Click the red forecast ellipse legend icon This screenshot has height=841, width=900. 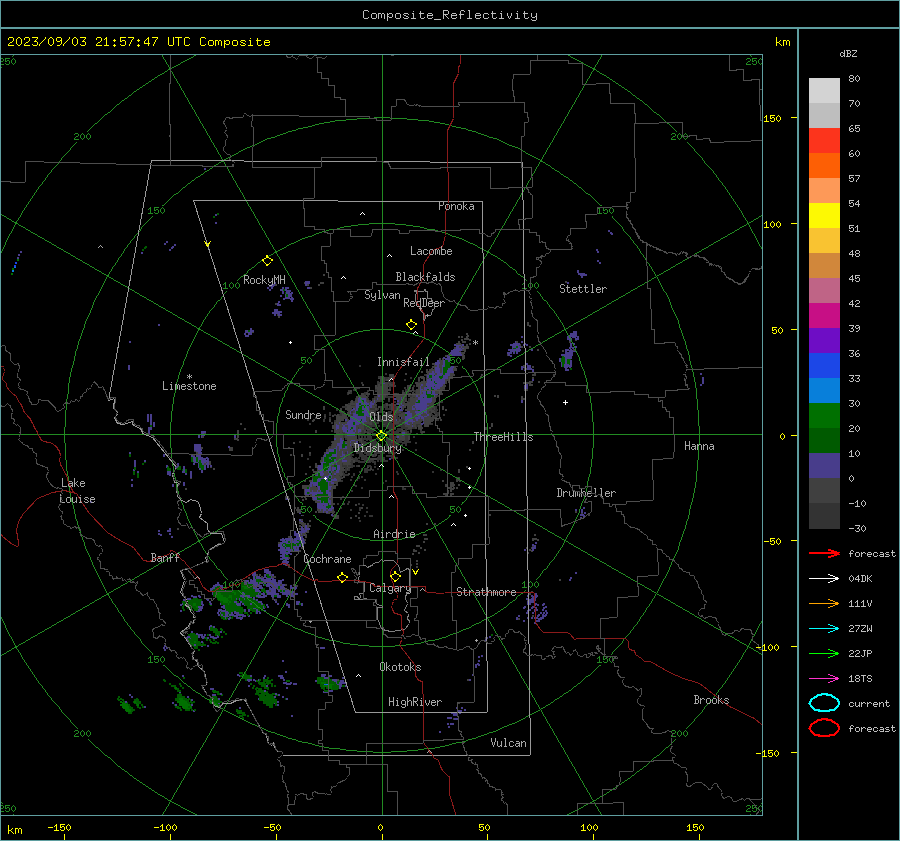point(824,728)
